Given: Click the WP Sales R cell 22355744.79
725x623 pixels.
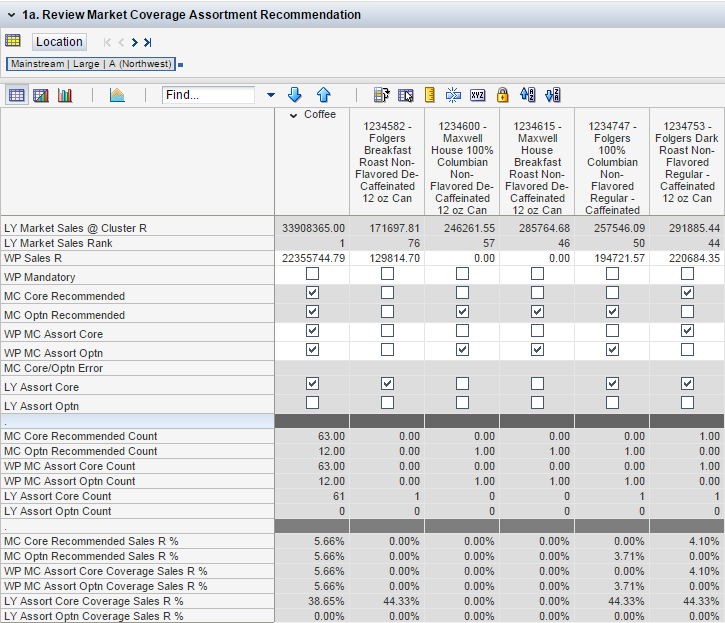Looking at the screenshot, I should tap(313, 258).
